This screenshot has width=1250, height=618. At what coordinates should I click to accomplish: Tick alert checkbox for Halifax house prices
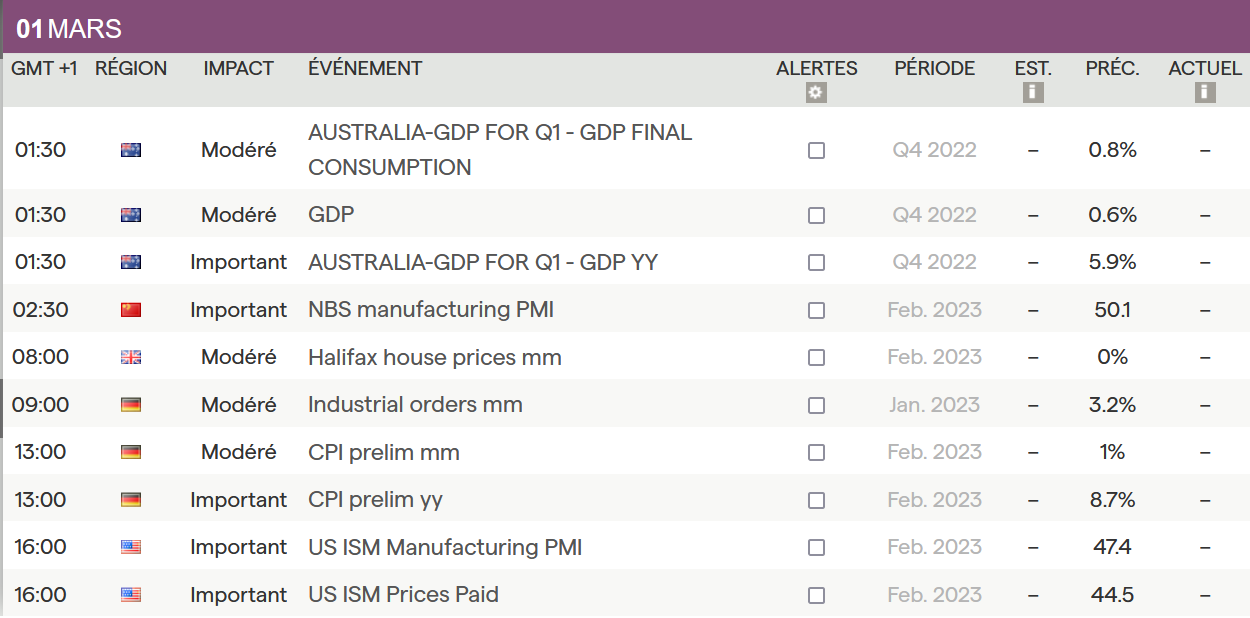[x=816, y=357]
